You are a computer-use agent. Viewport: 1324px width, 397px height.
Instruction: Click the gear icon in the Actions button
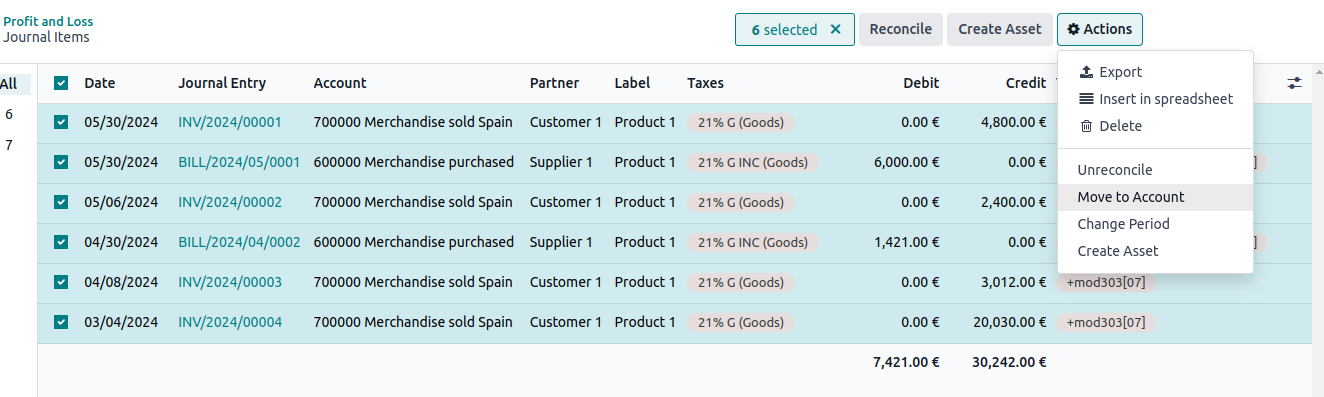tap(1073, 30)
